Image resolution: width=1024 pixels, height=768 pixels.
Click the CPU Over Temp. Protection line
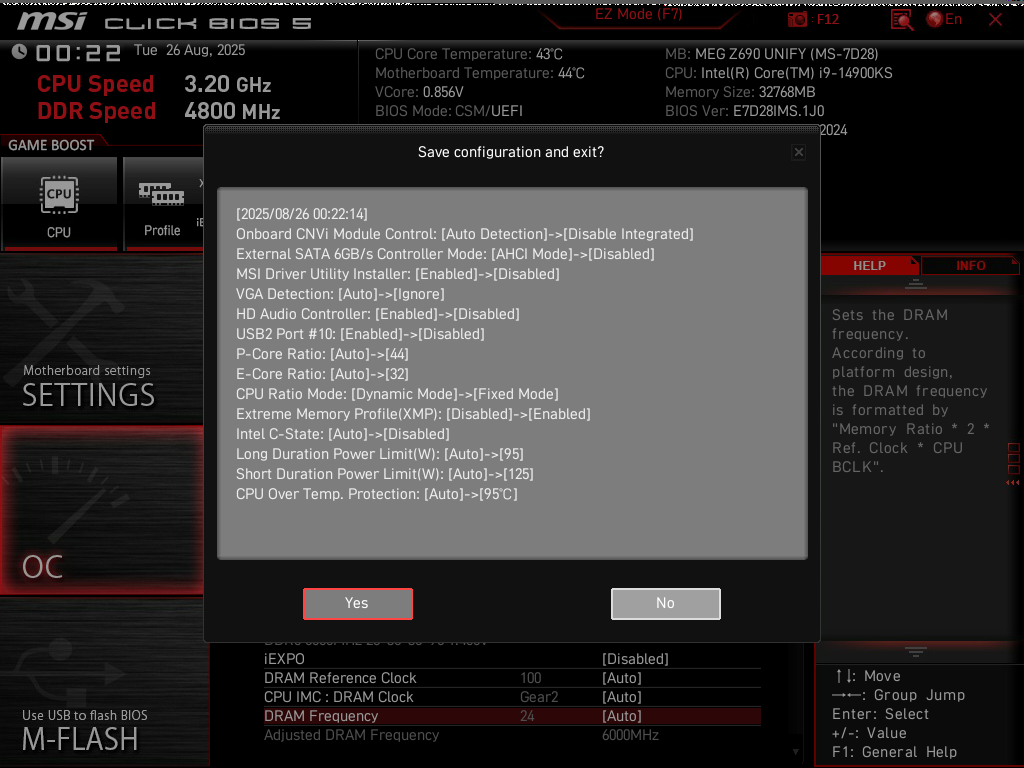(x=376, y=494)
